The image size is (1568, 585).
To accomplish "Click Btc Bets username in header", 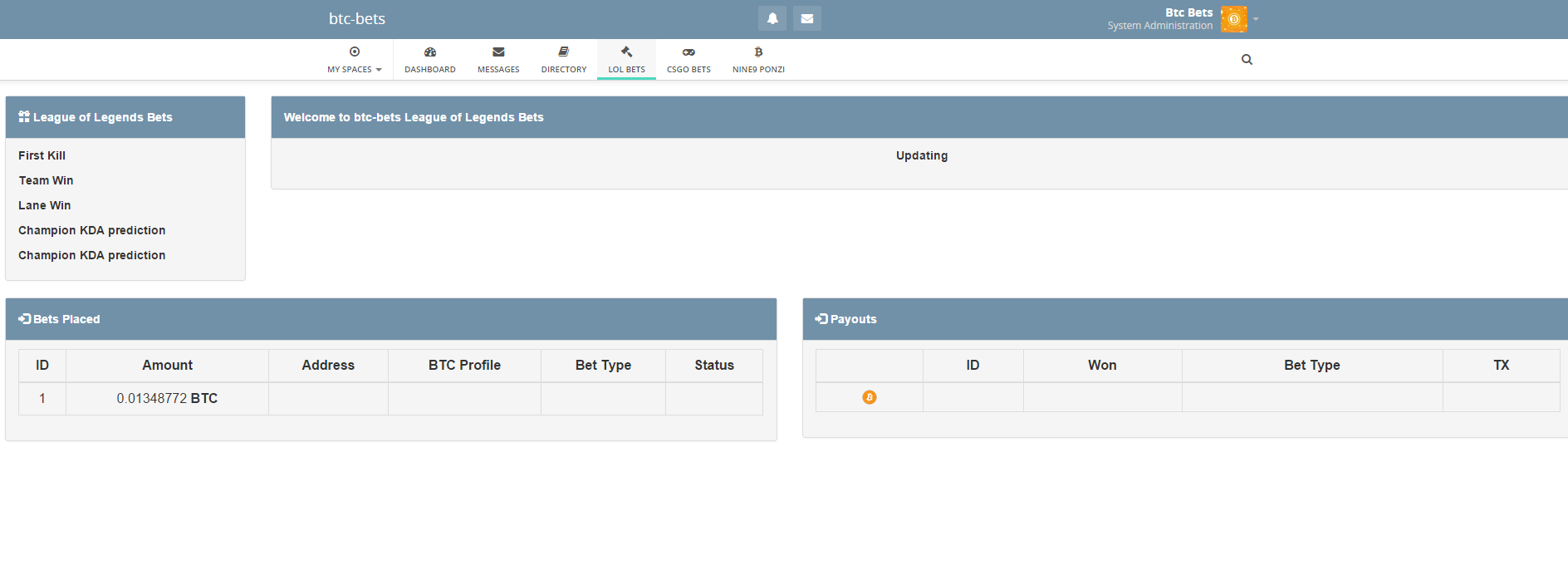I will (1188, 12).
